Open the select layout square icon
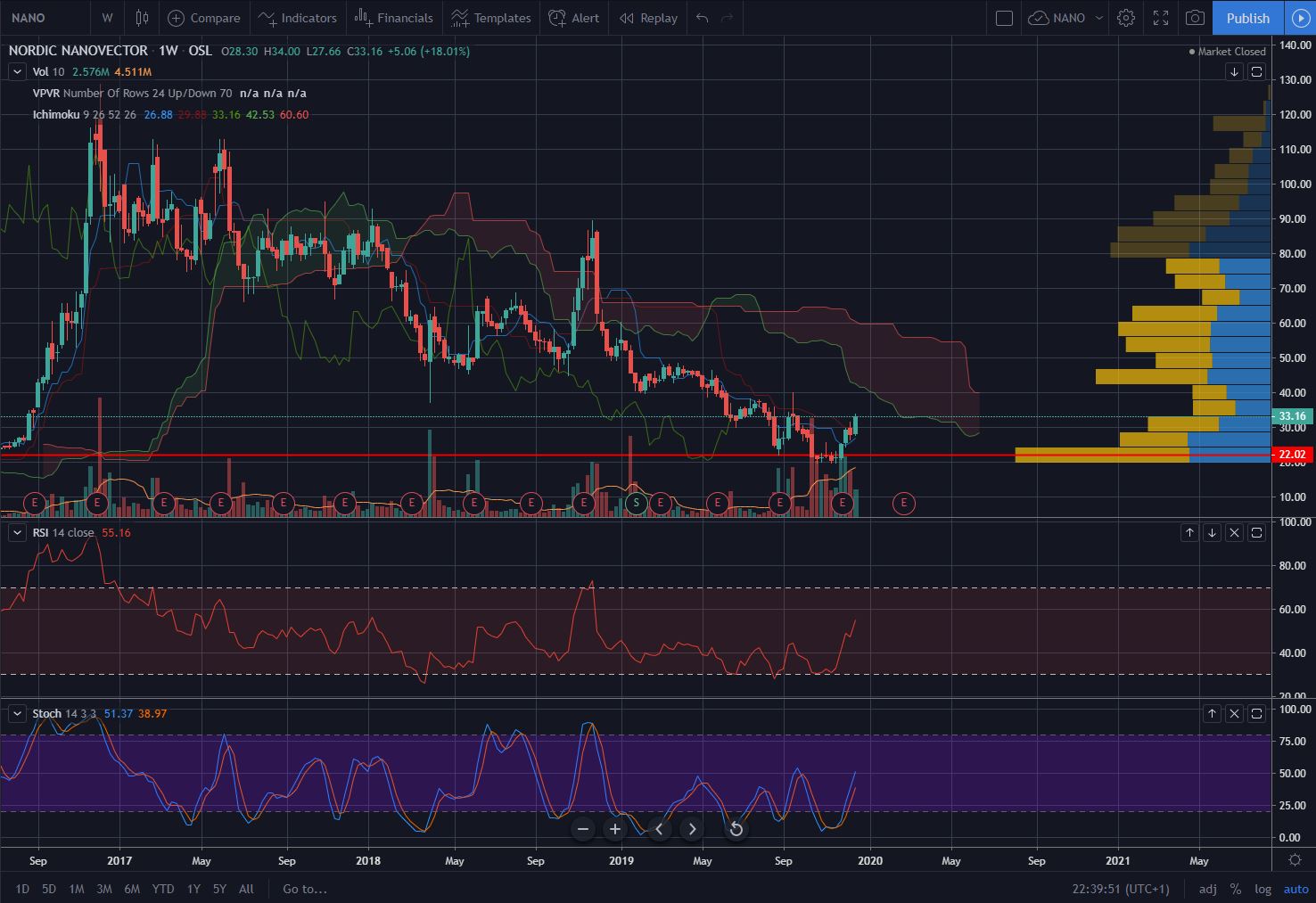The height and width of the screenshot is (903, 1316). [1004, 18]
